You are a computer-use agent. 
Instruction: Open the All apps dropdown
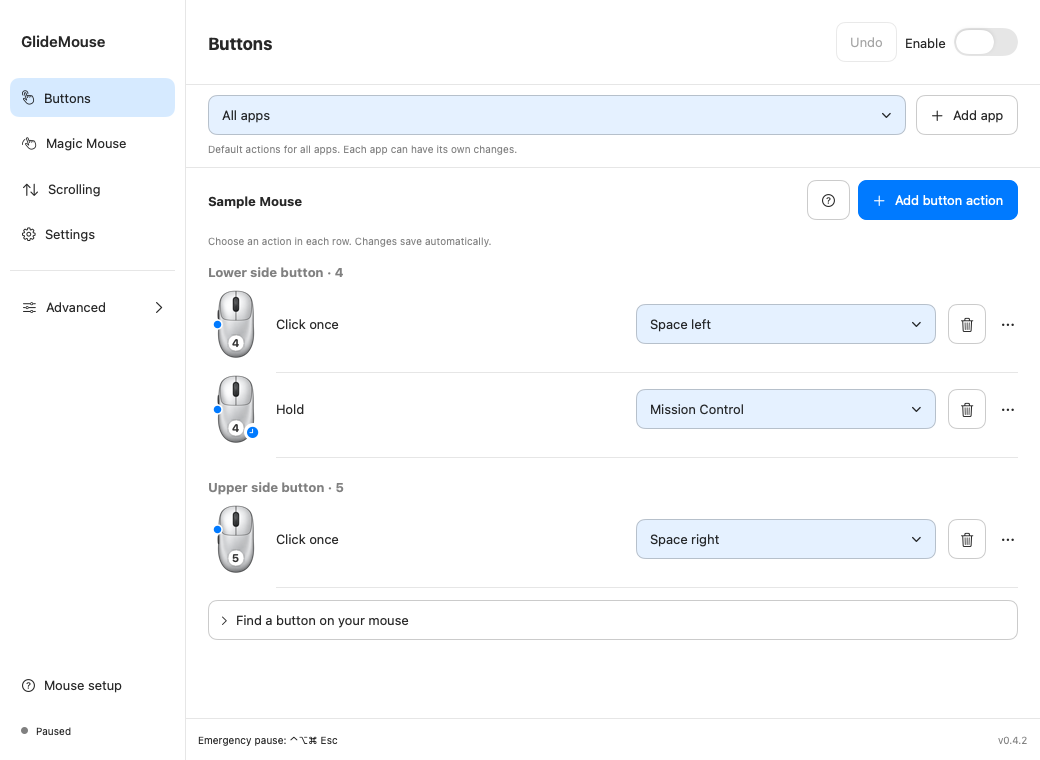(x=556, y=115)
